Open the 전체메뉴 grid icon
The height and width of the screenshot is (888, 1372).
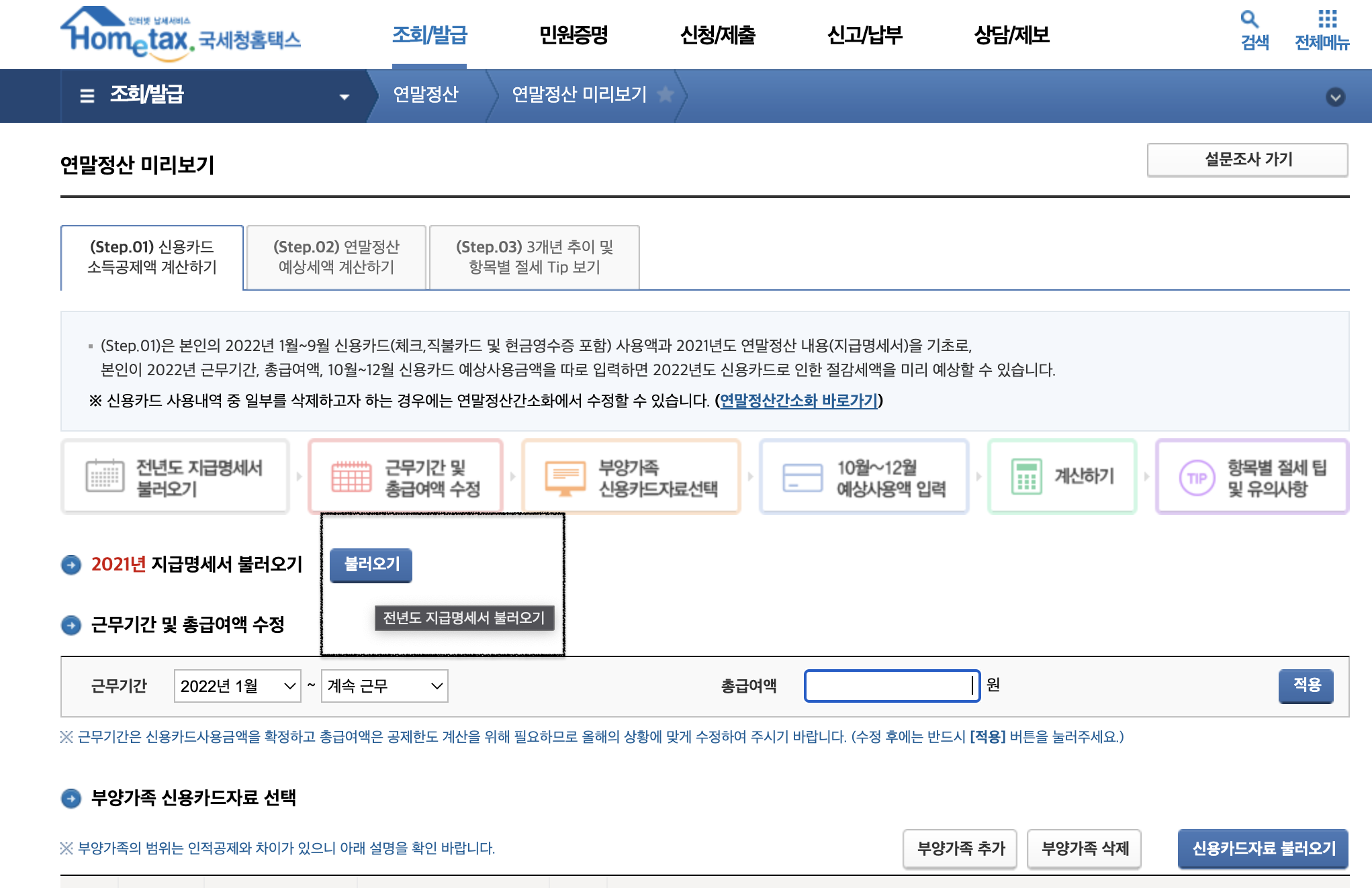tap(1327, 19)
